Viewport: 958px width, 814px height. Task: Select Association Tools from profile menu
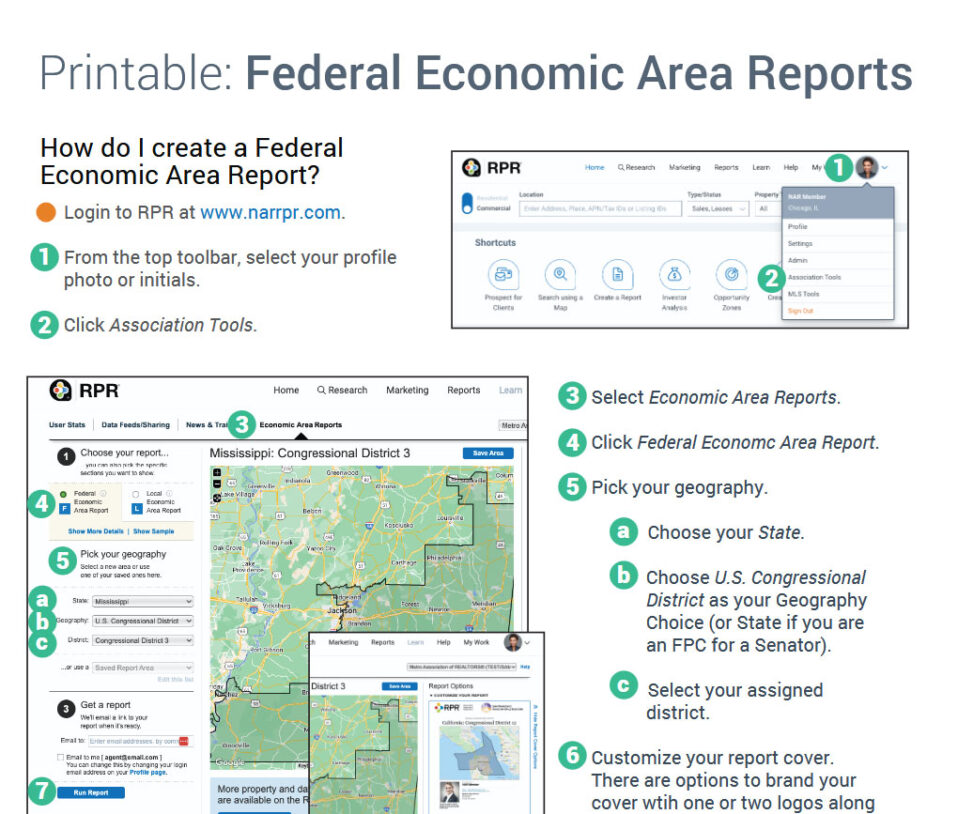[813, 277]
